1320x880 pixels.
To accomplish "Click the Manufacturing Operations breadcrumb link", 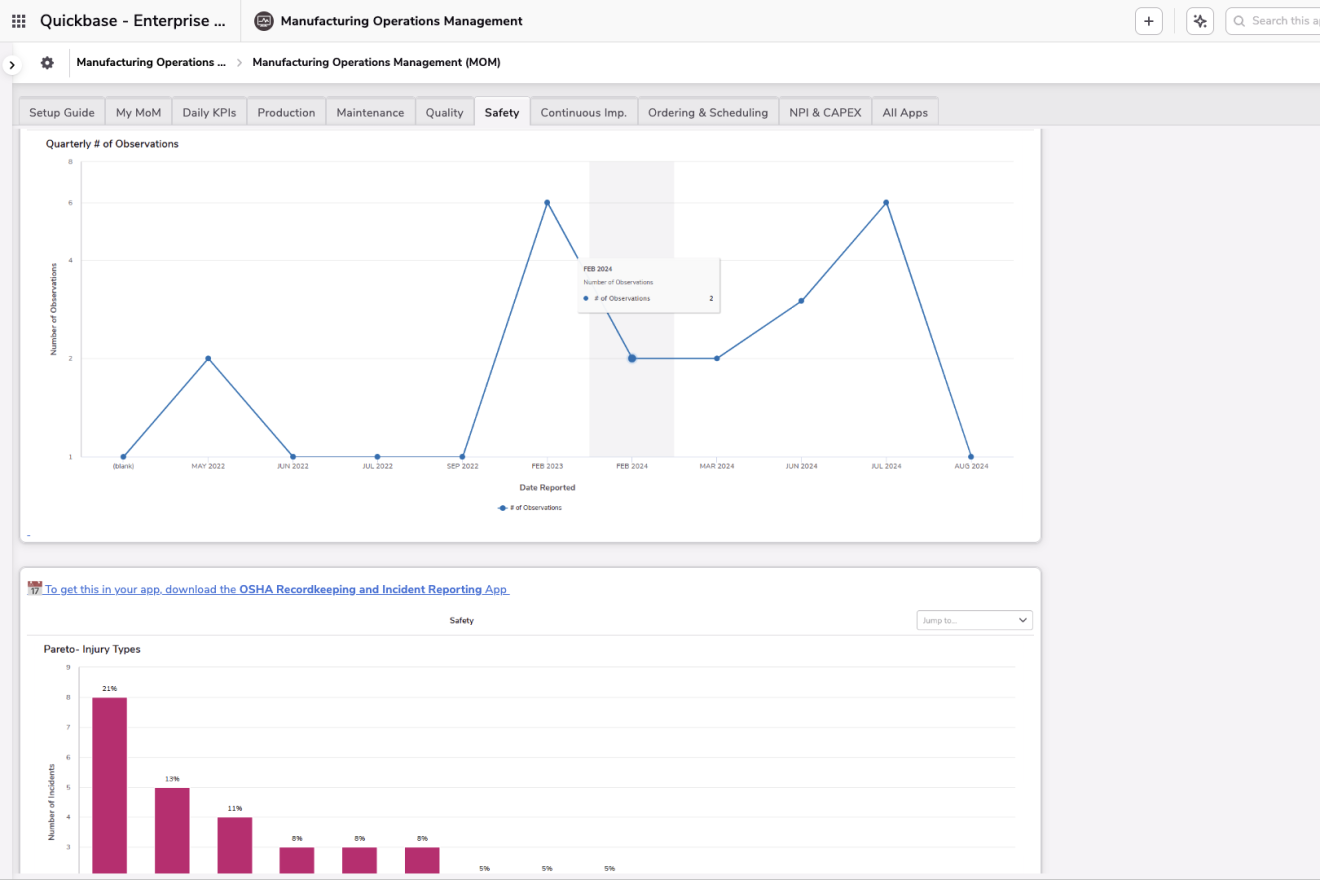I will pyautogui.click(x=145, y=62).
